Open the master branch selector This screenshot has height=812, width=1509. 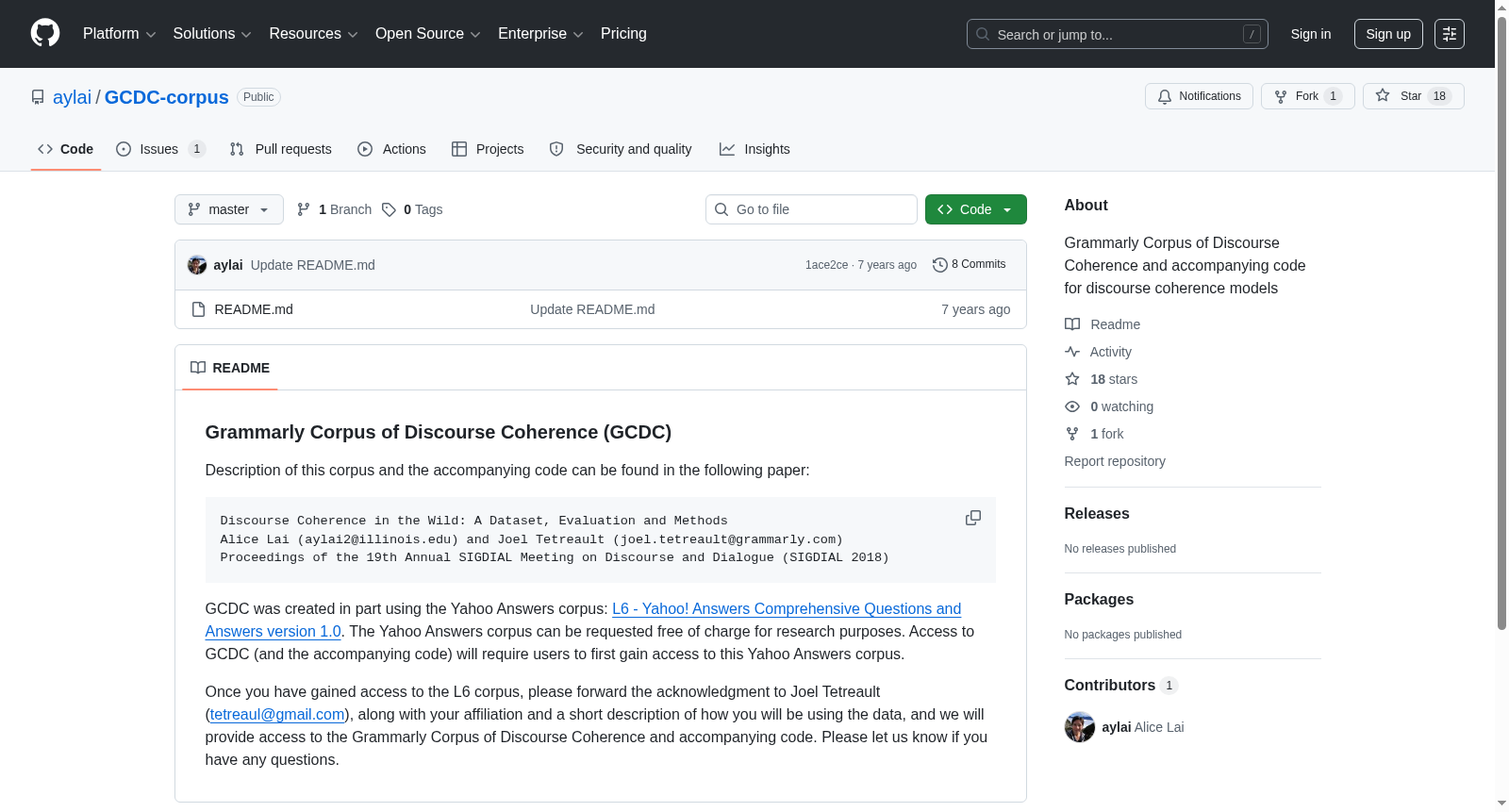(229, 209)
